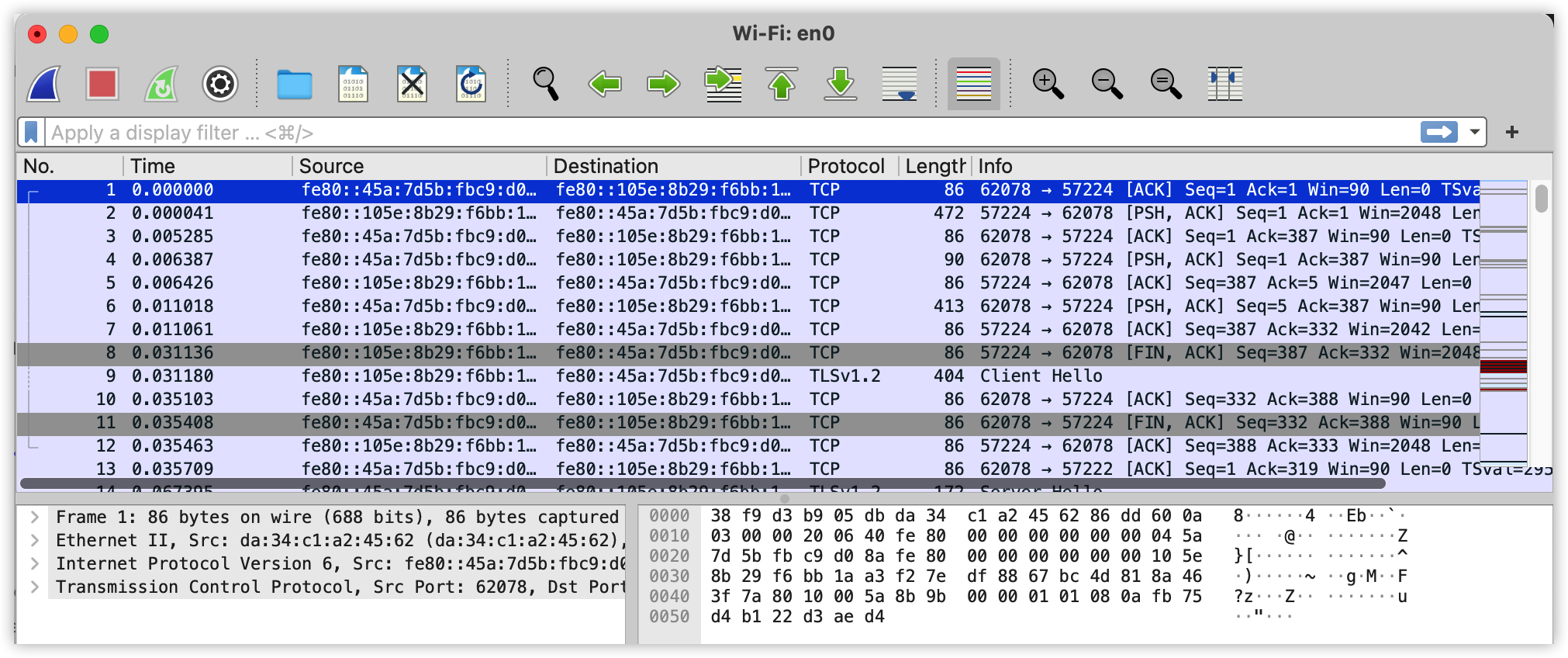This screenshot has height=658, width=1568.
Task: Jump to the first packet icon
Action: [782, 84]
